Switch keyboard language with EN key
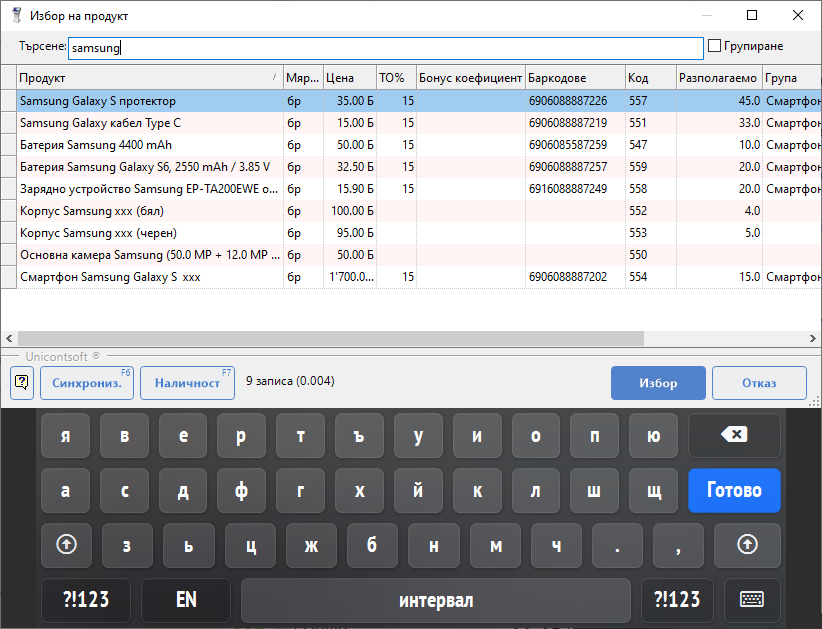The width and height of the screenshot is (822, 629). (x=186, y=600)
